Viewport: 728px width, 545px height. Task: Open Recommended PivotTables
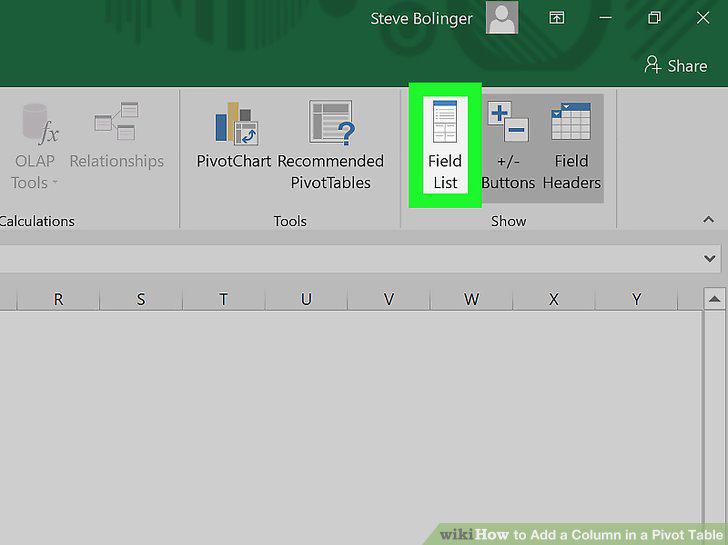(331, 146)
